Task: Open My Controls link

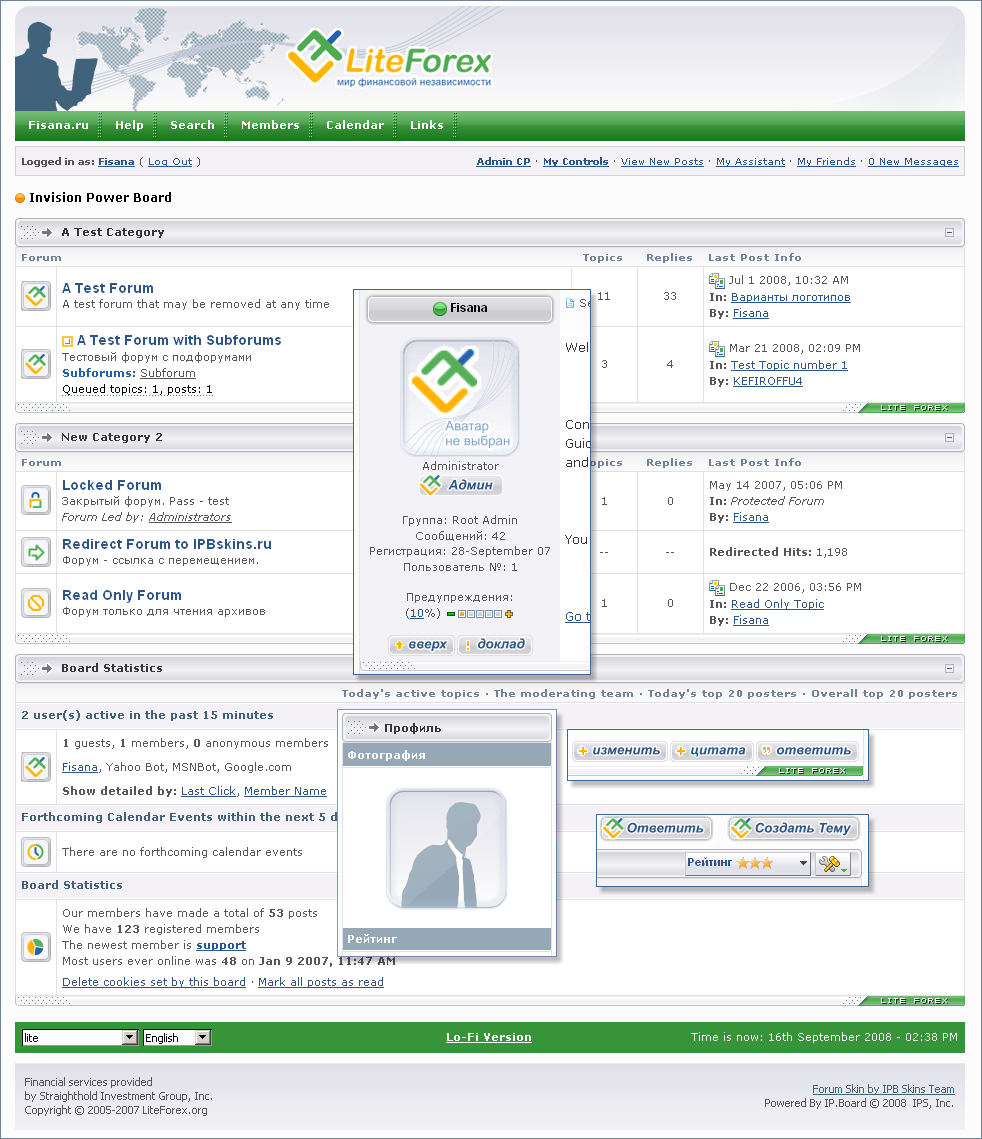Action: tap(576, 161)
